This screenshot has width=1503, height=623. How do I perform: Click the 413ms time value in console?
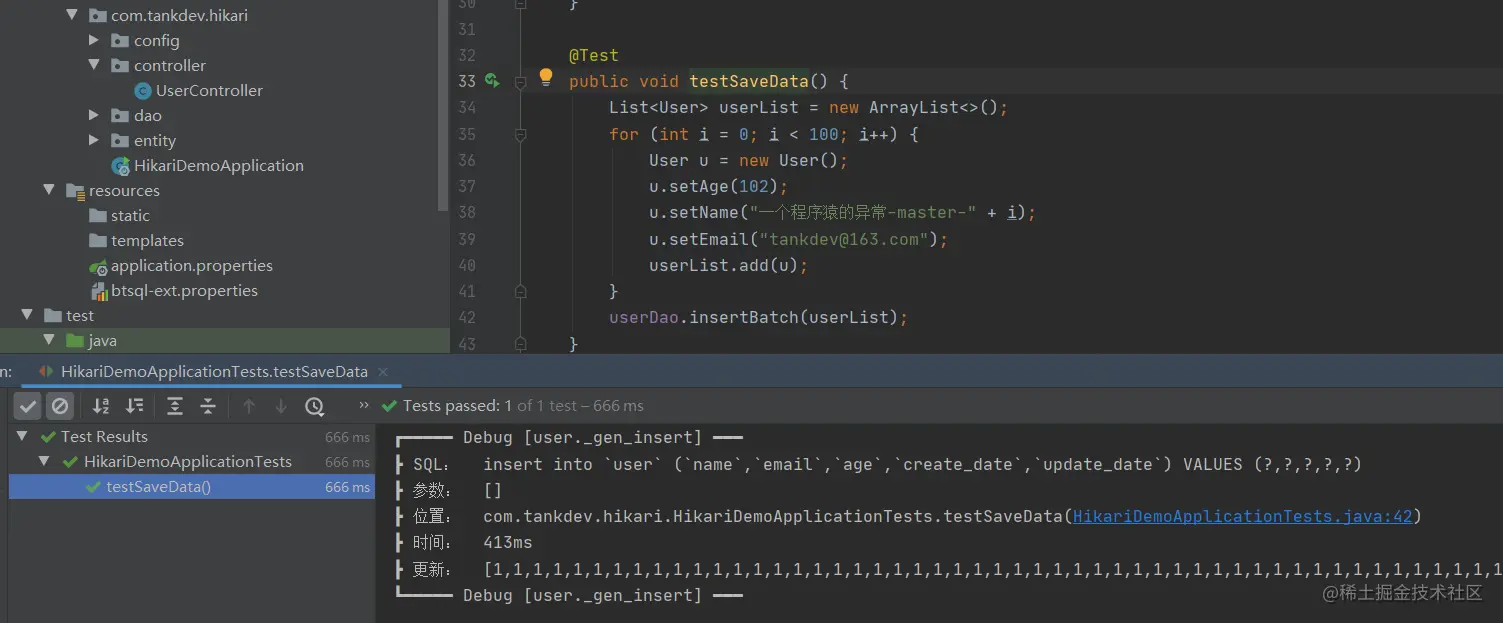[508, 542]
